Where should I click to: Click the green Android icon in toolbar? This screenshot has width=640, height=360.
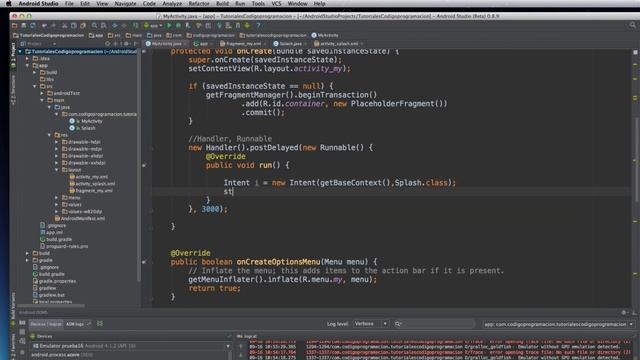point(248,25)
